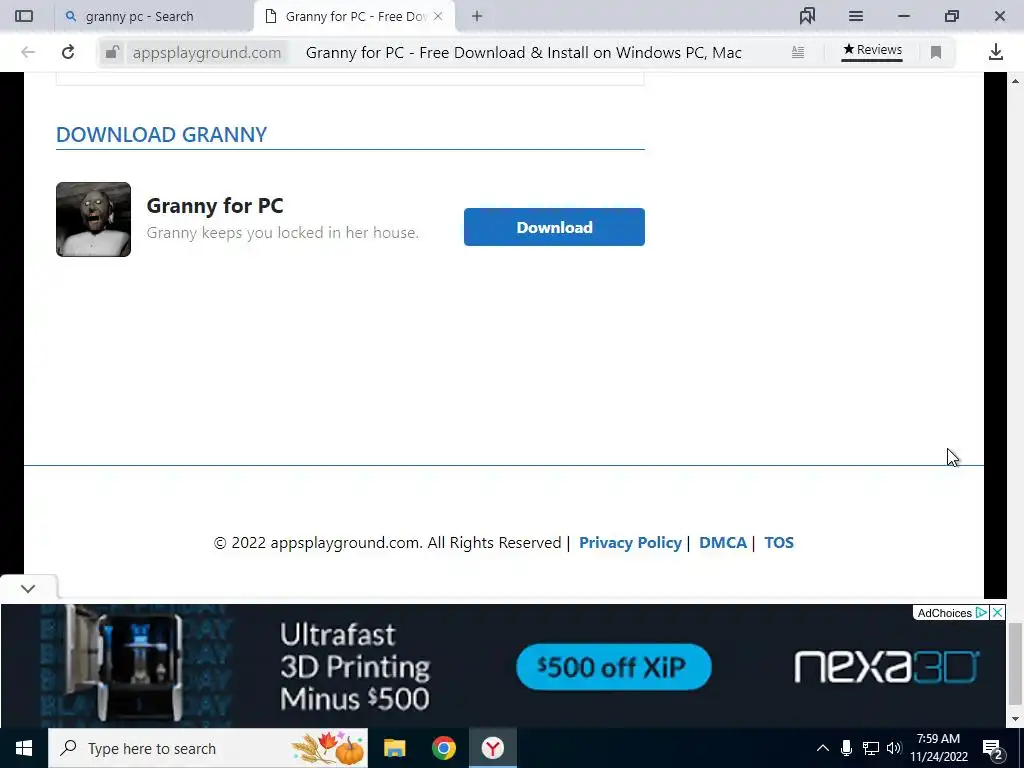
Task: Open the notification center icon
Action: click(x=993, y=748)
